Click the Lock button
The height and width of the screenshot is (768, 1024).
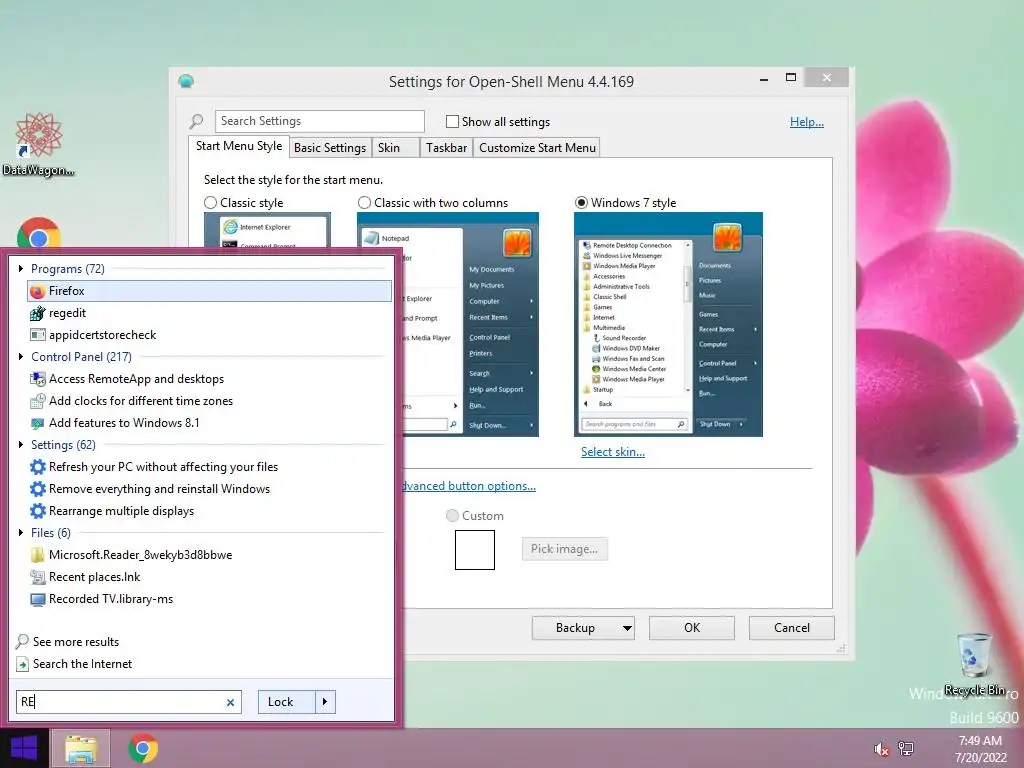(287, 702)
